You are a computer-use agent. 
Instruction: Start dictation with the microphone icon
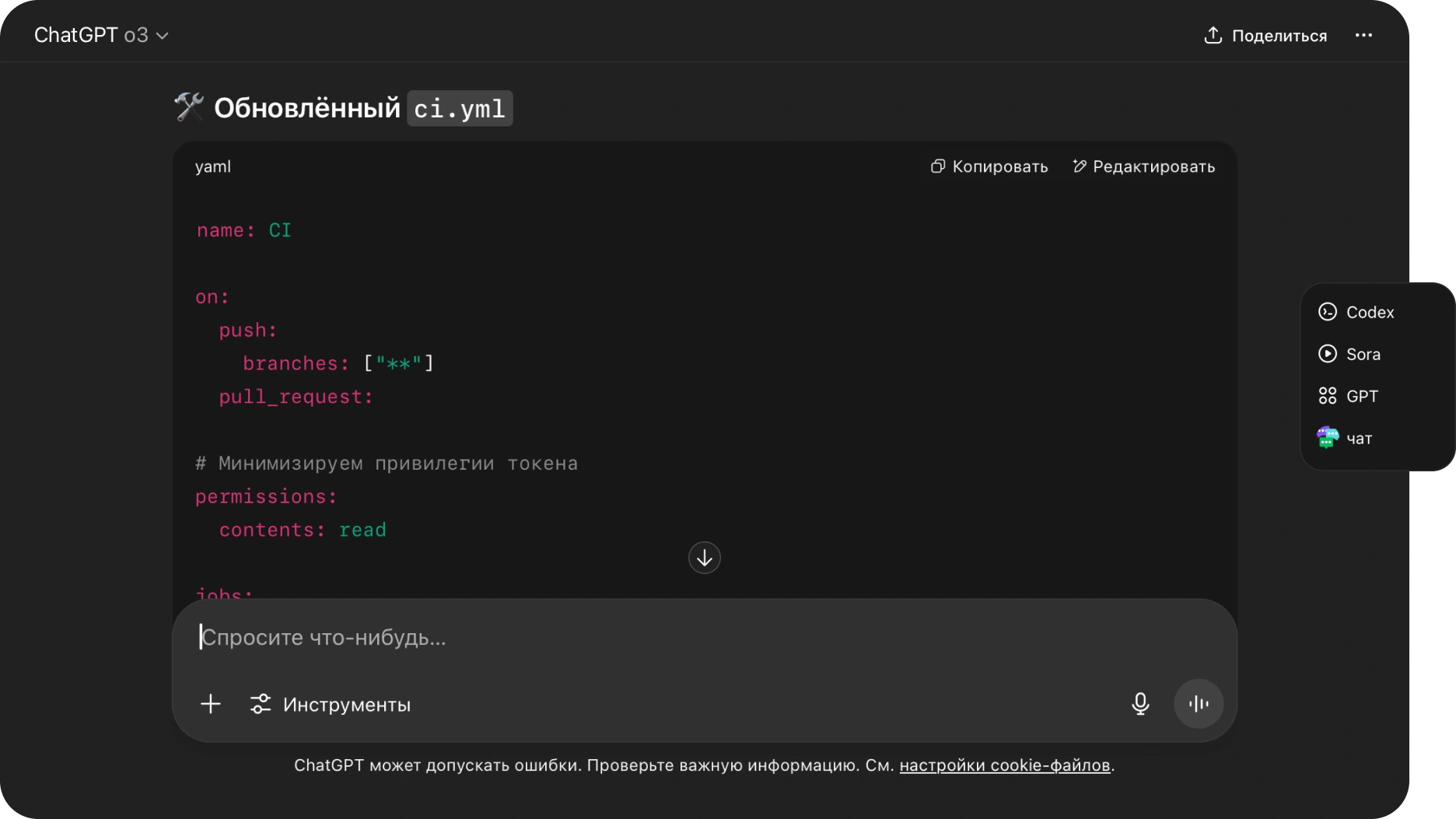pyautogui.click(x=1140, y=704)
